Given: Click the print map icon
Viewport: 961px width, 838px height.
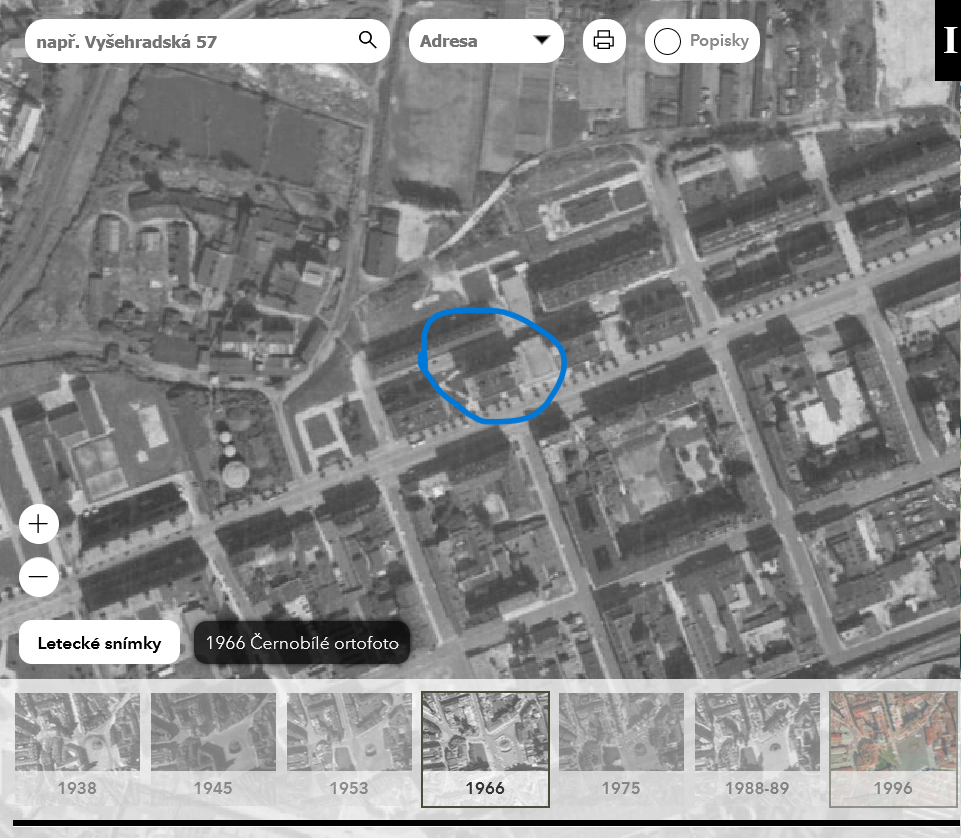Looking at the screenshot, I should pyautogui.click(x=604, y=40).
